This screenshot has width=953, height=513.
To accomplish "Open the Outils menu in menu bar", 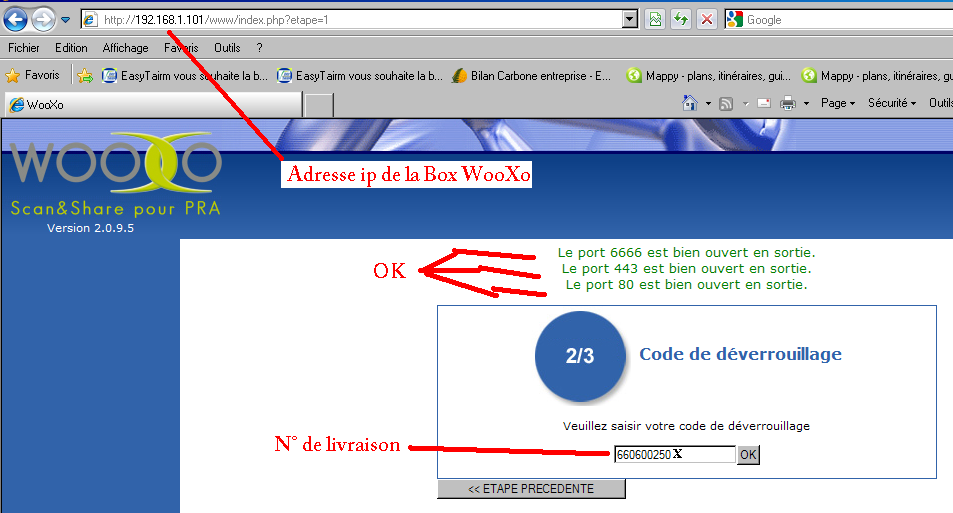I will point(227,47).
